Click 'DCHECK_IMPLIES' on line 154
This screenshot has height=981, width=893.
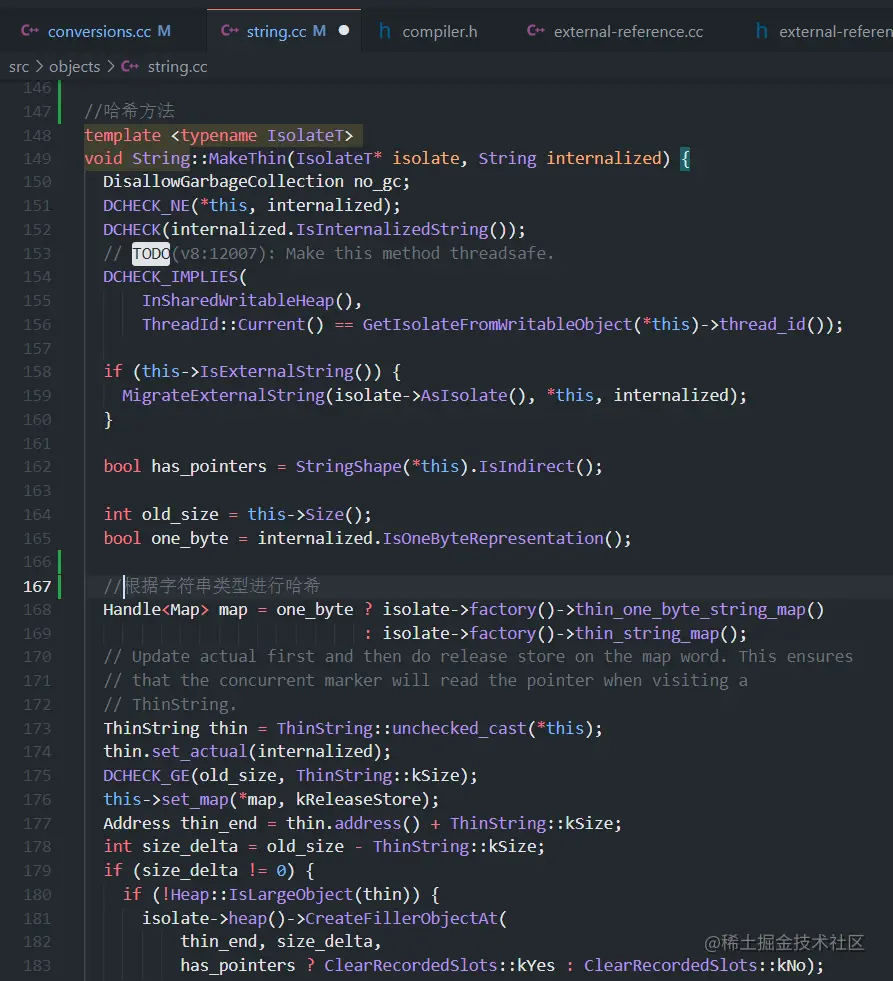click(x=170, y=277)
